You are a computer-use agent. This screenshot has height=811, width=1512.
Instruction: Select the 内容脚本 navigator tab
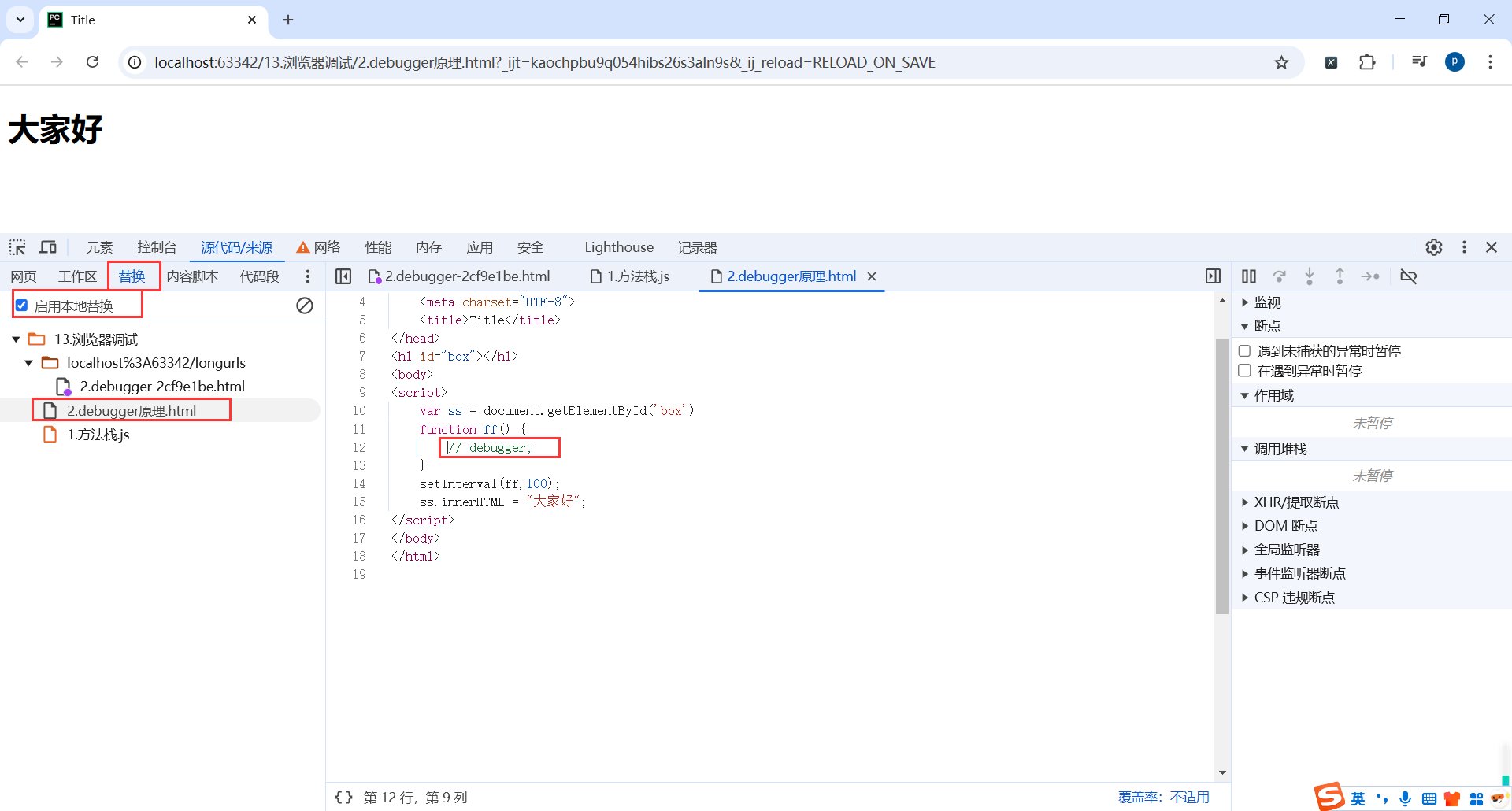(193, 276)
